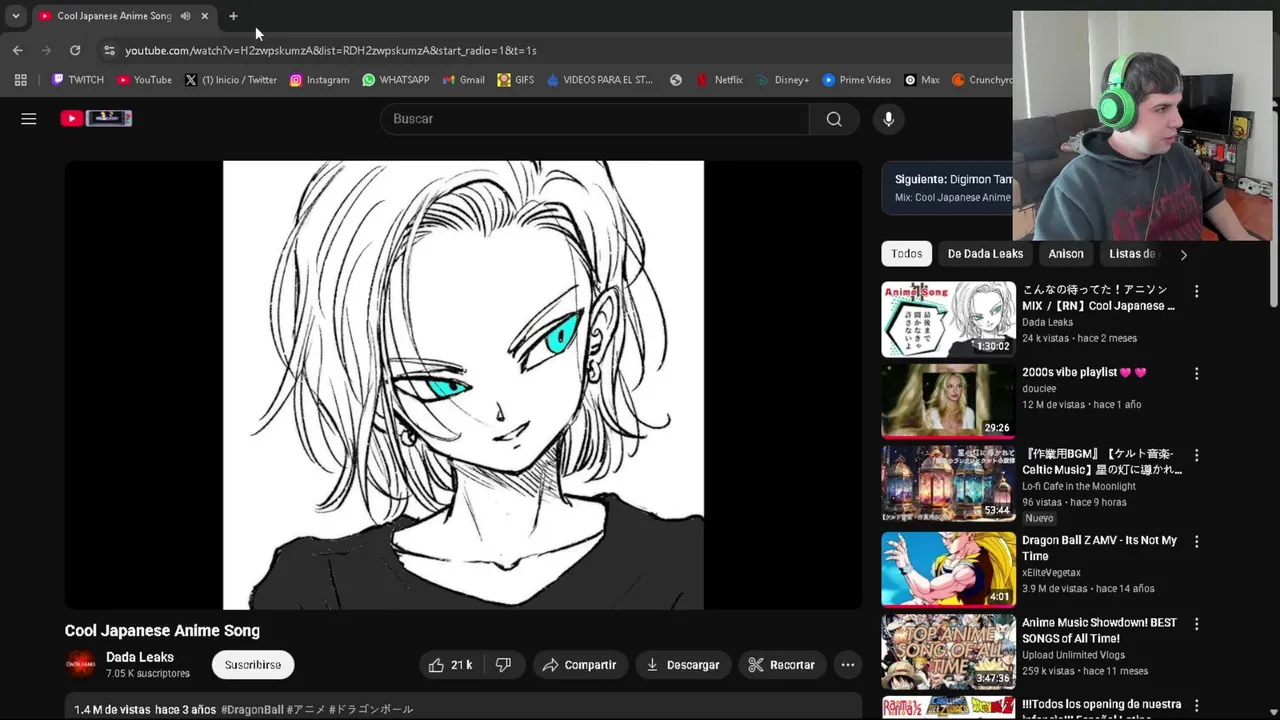Open the YouTube hamburger guide menu
This screenshot has width=1280, height=720.
tap(29, 119)
